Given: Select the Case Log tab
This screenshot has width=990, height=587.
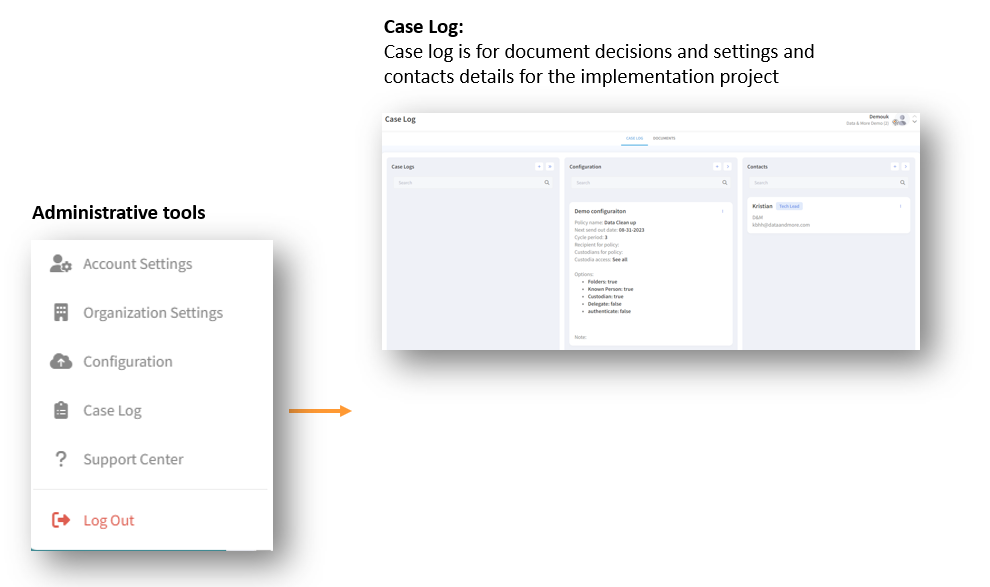Looking at the screenshot, I should [x=635, y=138].
